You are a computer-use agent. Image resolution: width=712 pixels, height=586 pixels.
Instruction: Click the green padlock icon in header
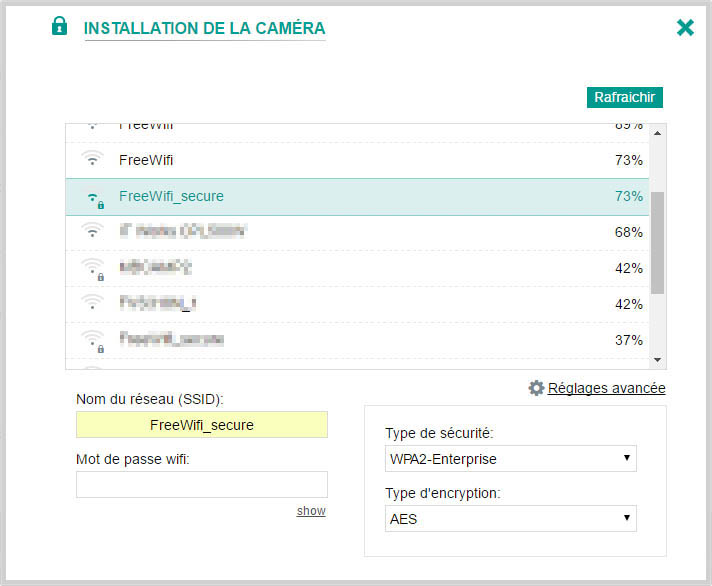60,27
